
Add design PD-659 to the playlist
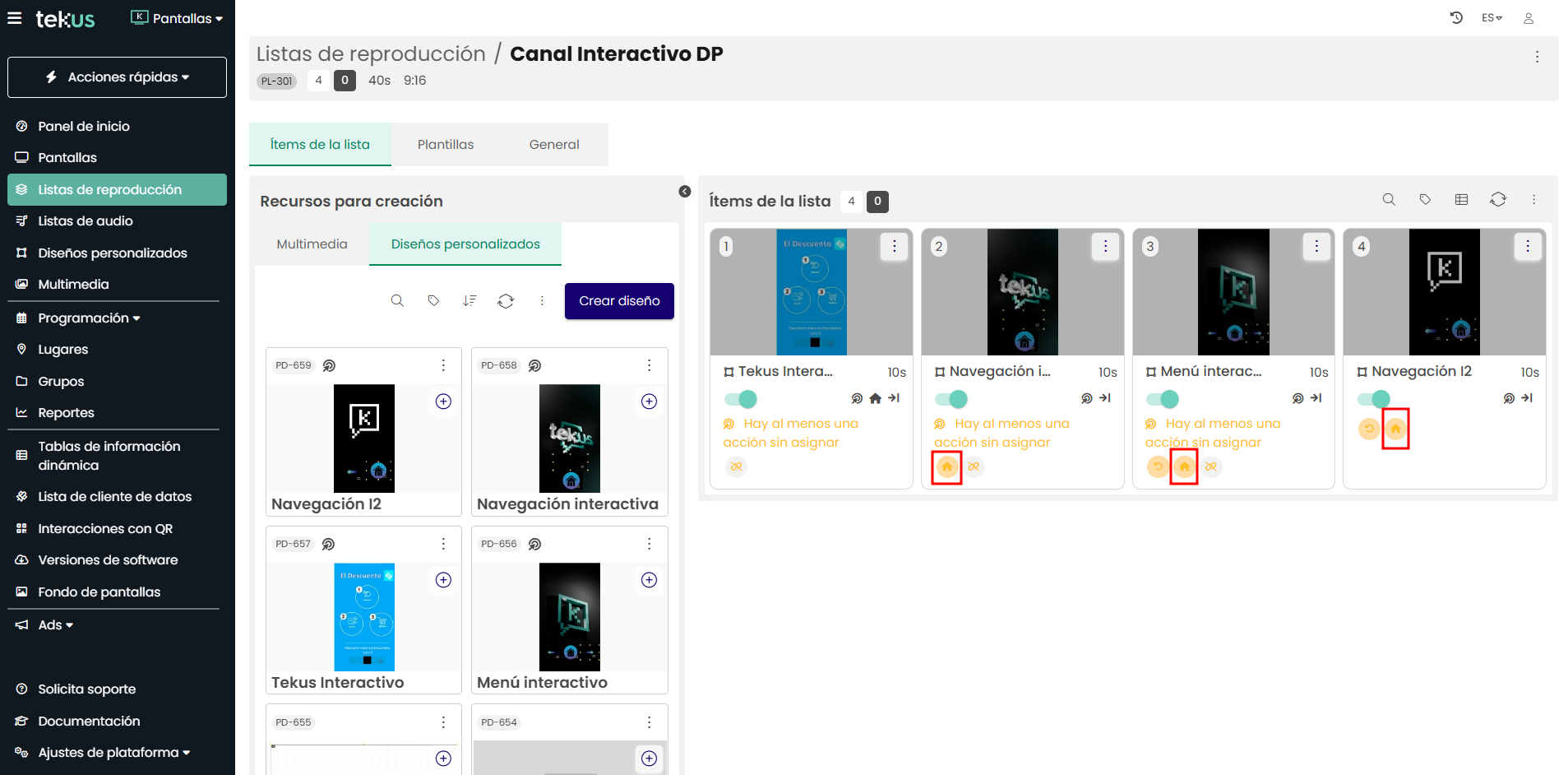tap(443, 401)
